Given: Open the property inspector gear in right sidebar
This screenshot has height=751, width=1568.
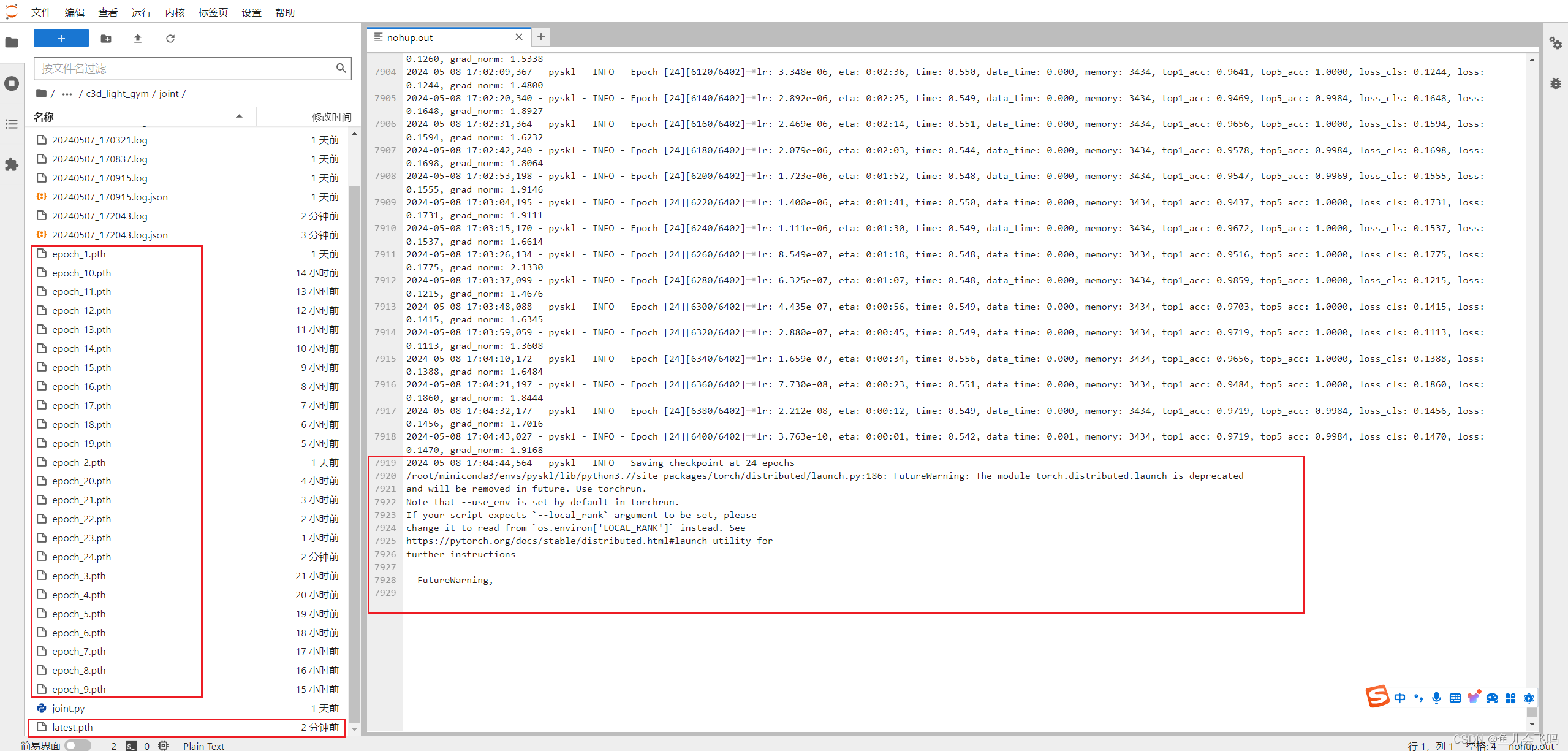Looking at the screenshot, I should [1556, 43].
